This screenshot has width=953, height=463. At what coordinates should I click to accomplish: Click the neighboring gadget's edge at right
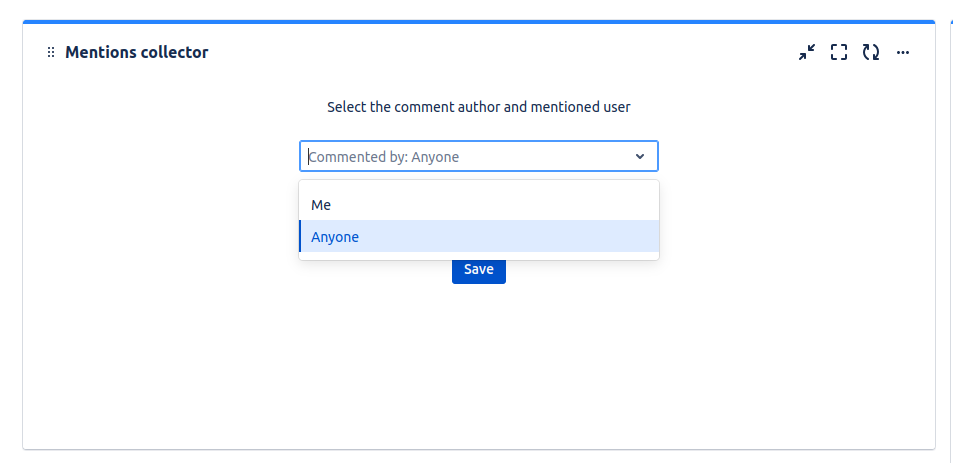point(950,230)
